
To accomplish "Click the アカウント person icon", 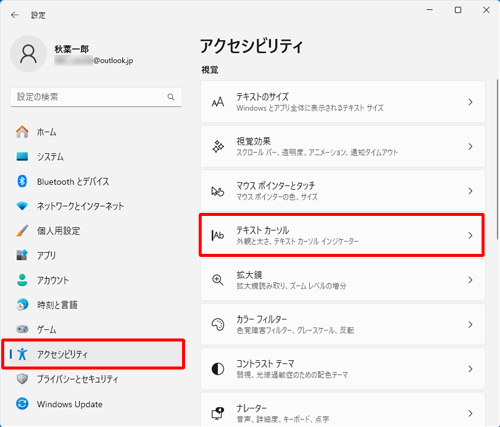I will click(x=22, y=280).
